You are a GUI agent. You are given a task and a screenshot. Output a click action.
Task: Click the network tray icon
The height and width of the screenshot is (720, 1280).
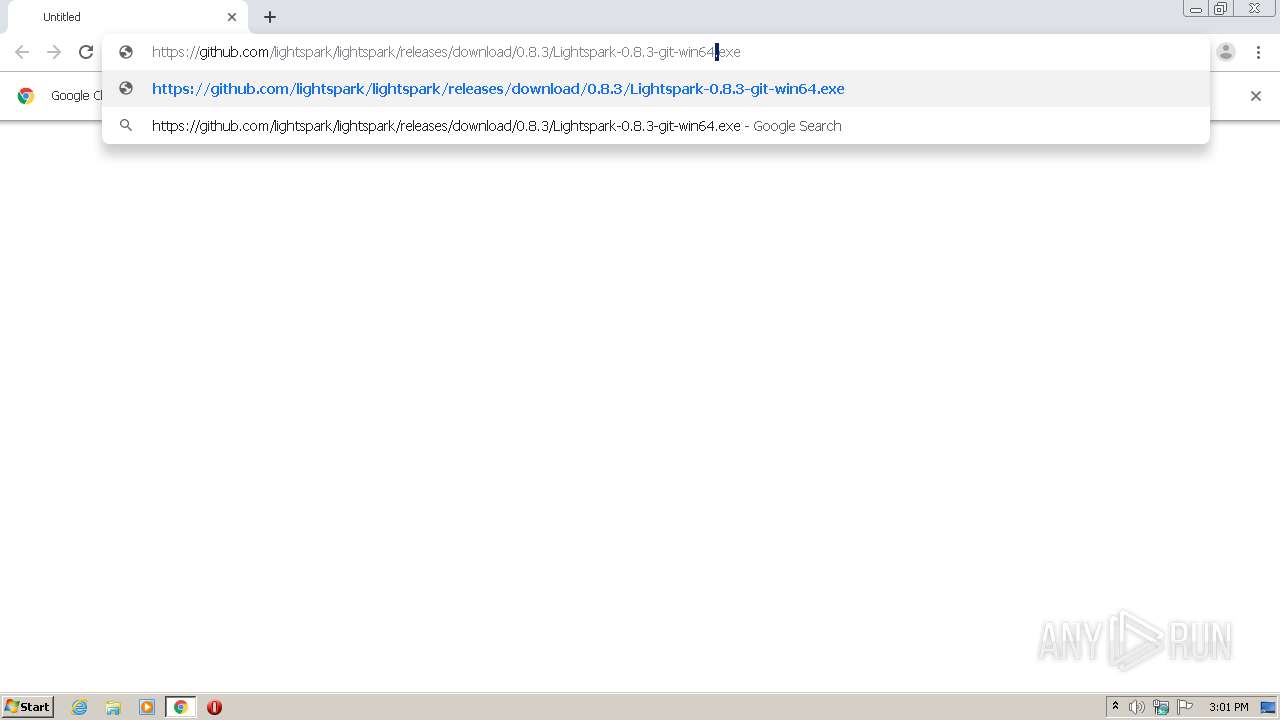coord(1161,707)
